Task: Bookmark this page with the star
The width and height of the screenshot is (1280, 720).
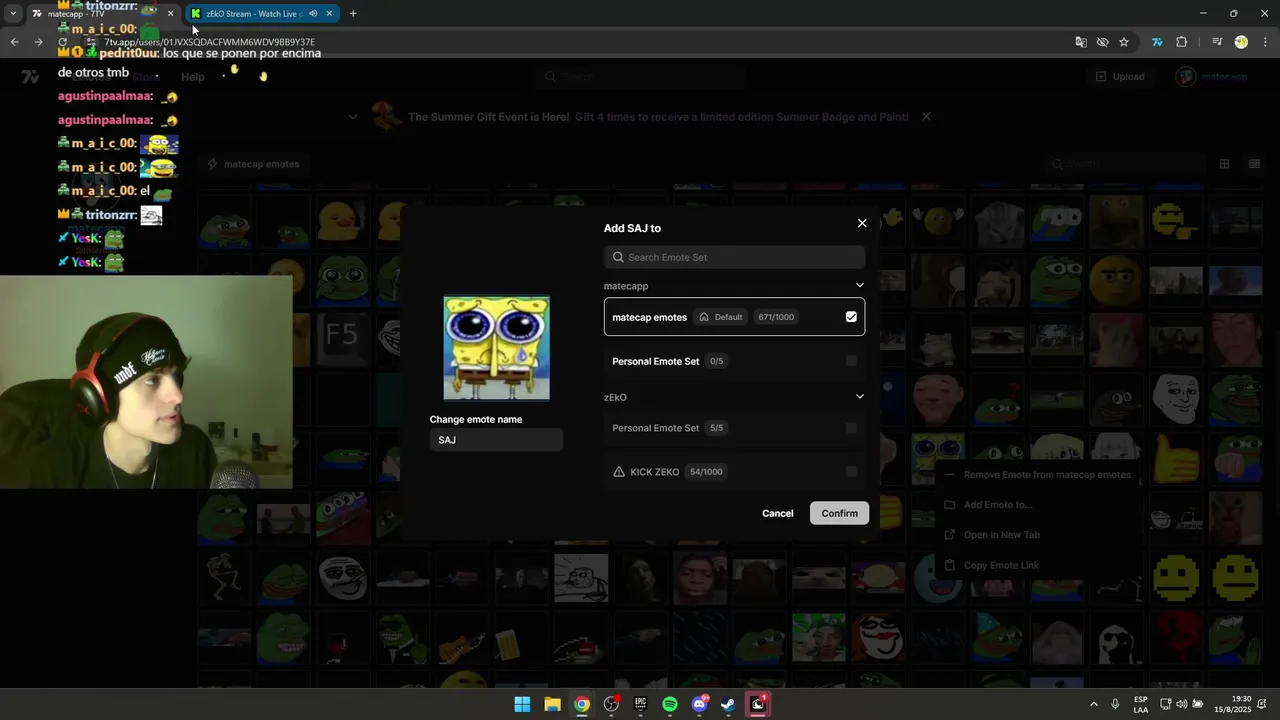Action: pos(1124,42)
